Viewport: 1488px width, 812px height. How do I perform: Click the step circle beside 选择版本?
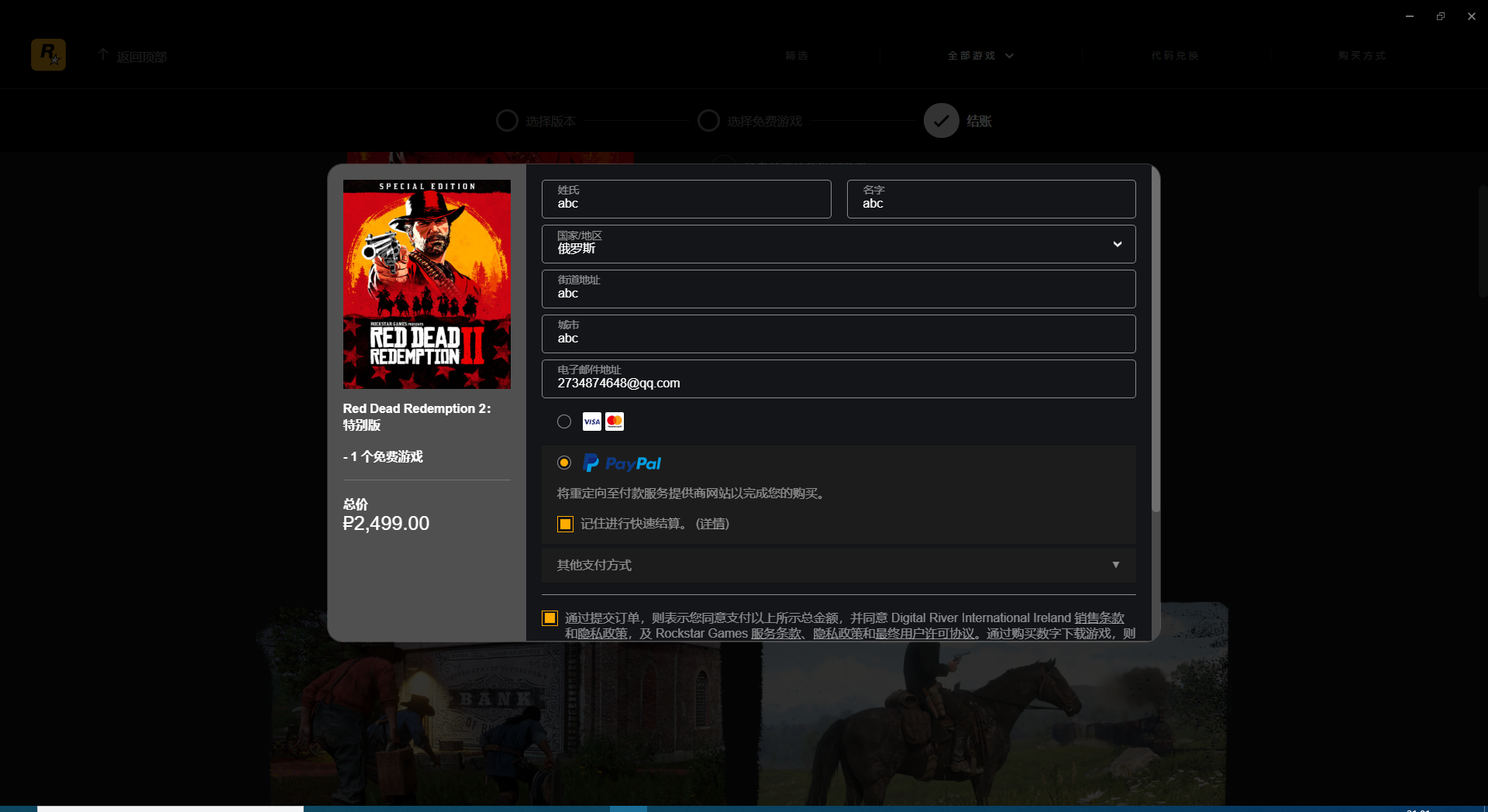[507, 121]
